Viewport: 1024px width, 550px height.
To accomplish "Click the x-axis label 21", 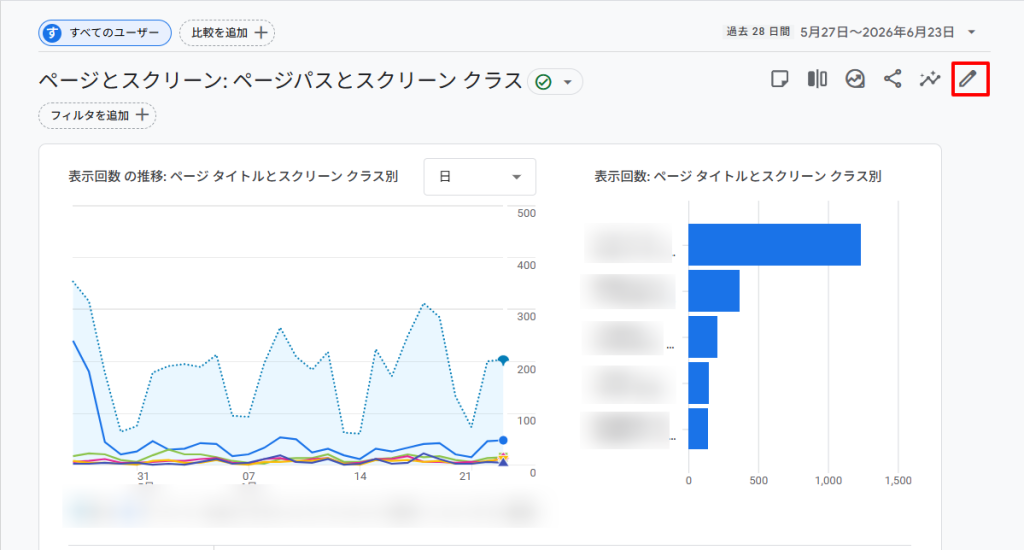I will 465,476.
